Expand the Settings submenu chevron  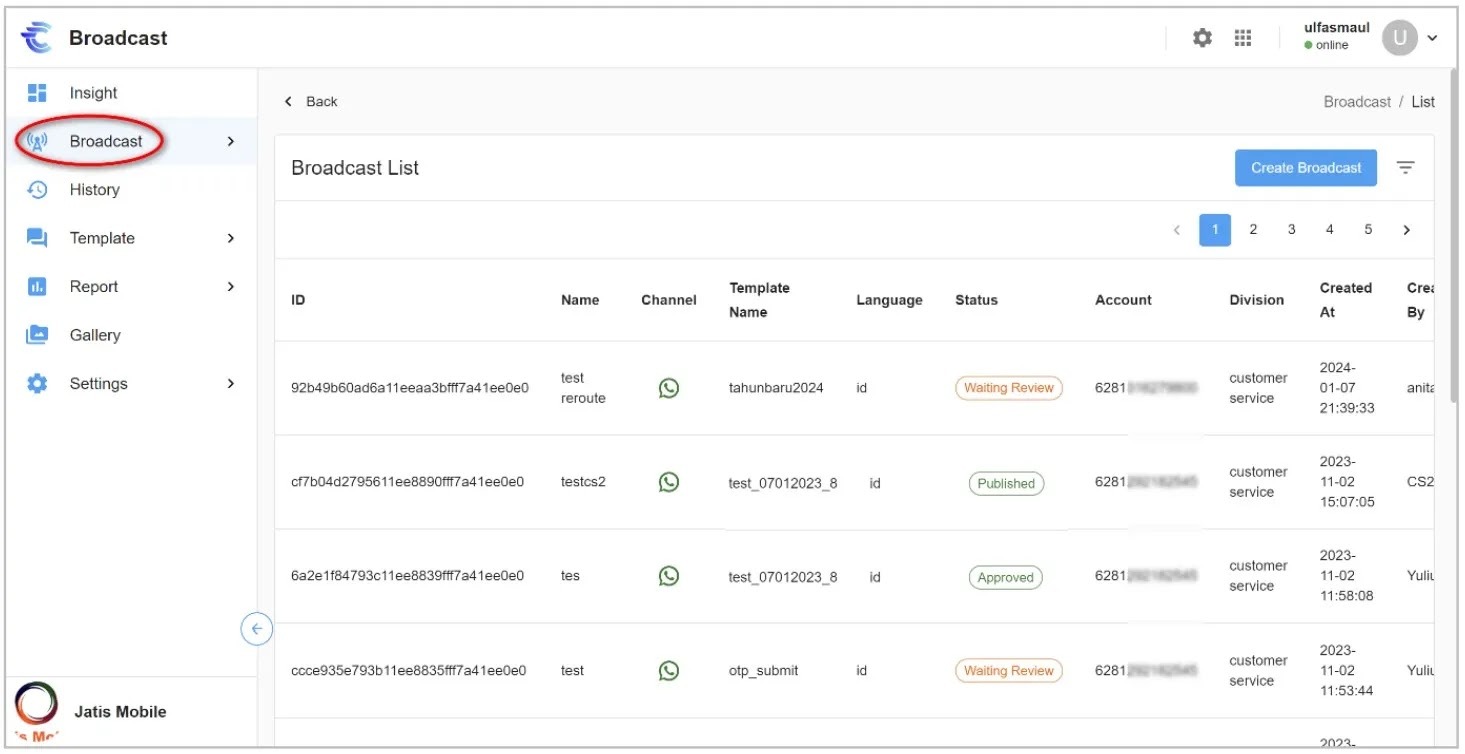(x=231, y=383)
